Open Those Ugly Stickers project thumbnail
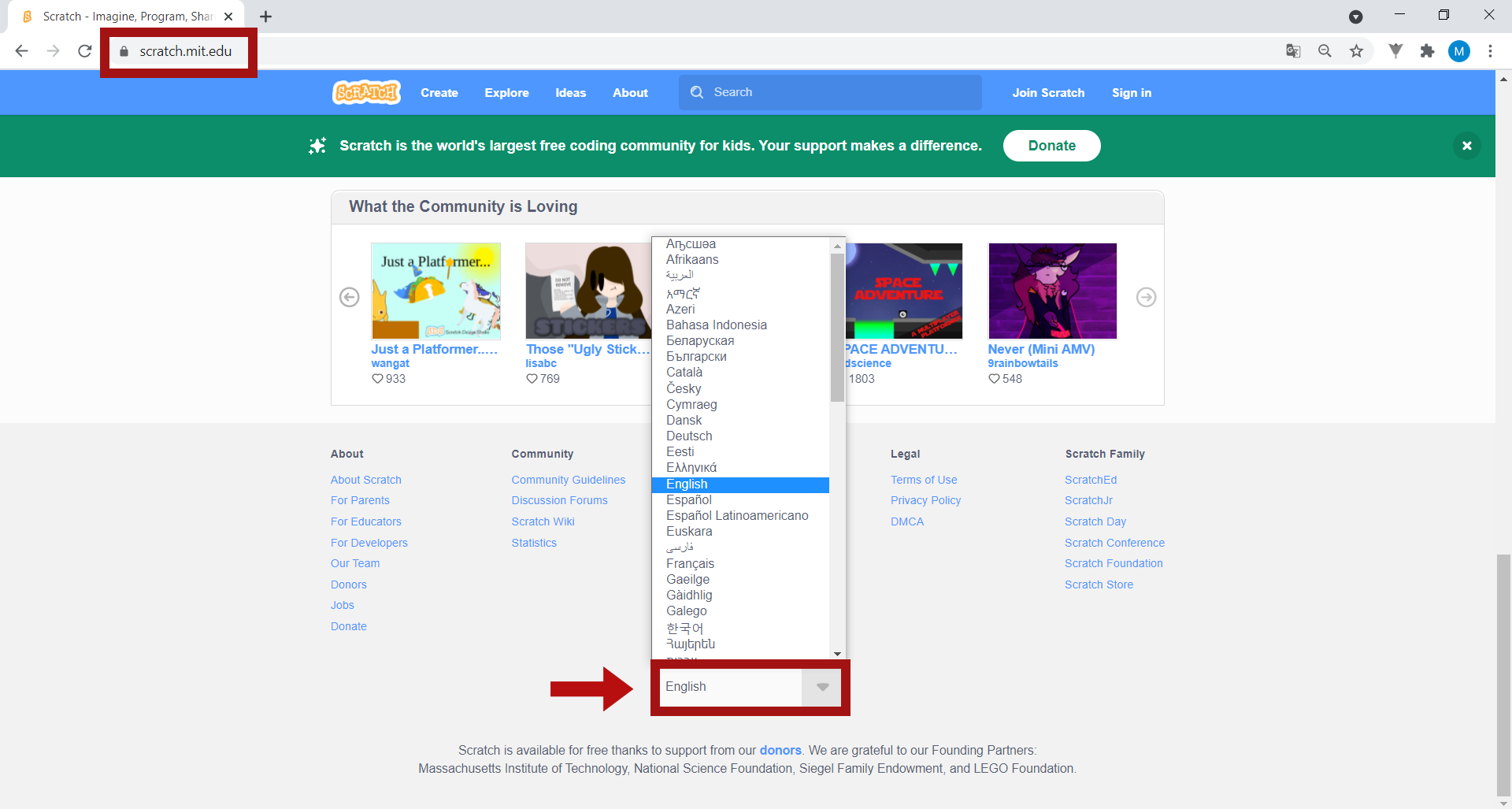This screenshot has height=809, width=1512. (x=588, y=291)
